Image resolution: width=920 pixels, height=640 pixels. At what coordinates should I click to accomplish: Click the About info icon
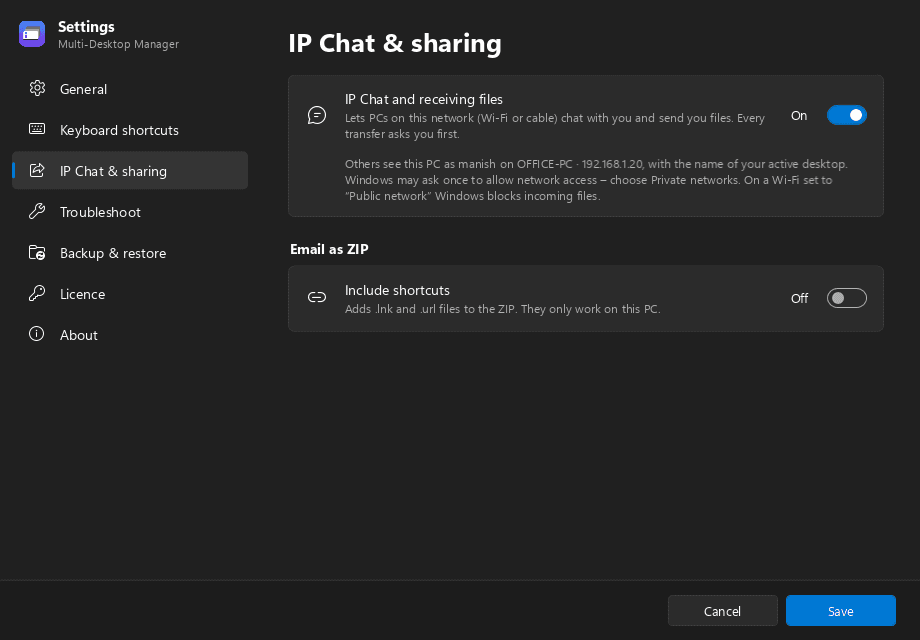(x=37, y=334)
